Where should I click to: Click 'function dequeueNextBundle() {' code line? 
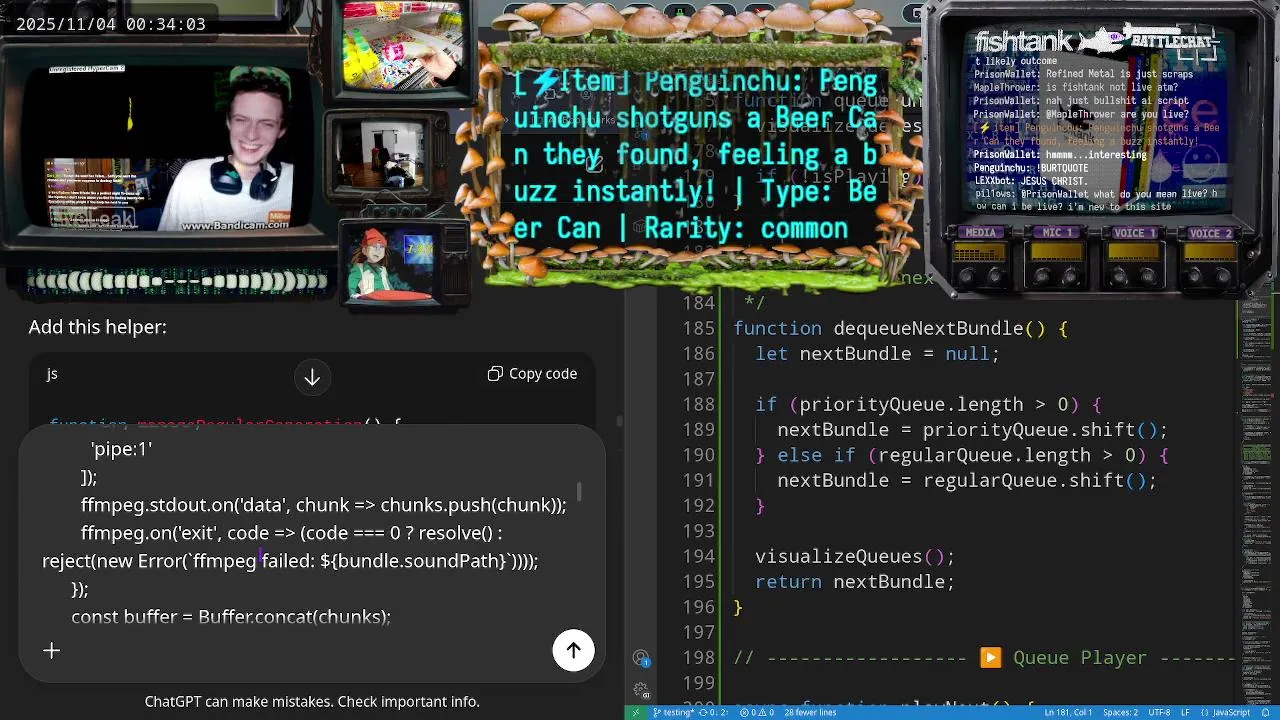coord(900,328)
